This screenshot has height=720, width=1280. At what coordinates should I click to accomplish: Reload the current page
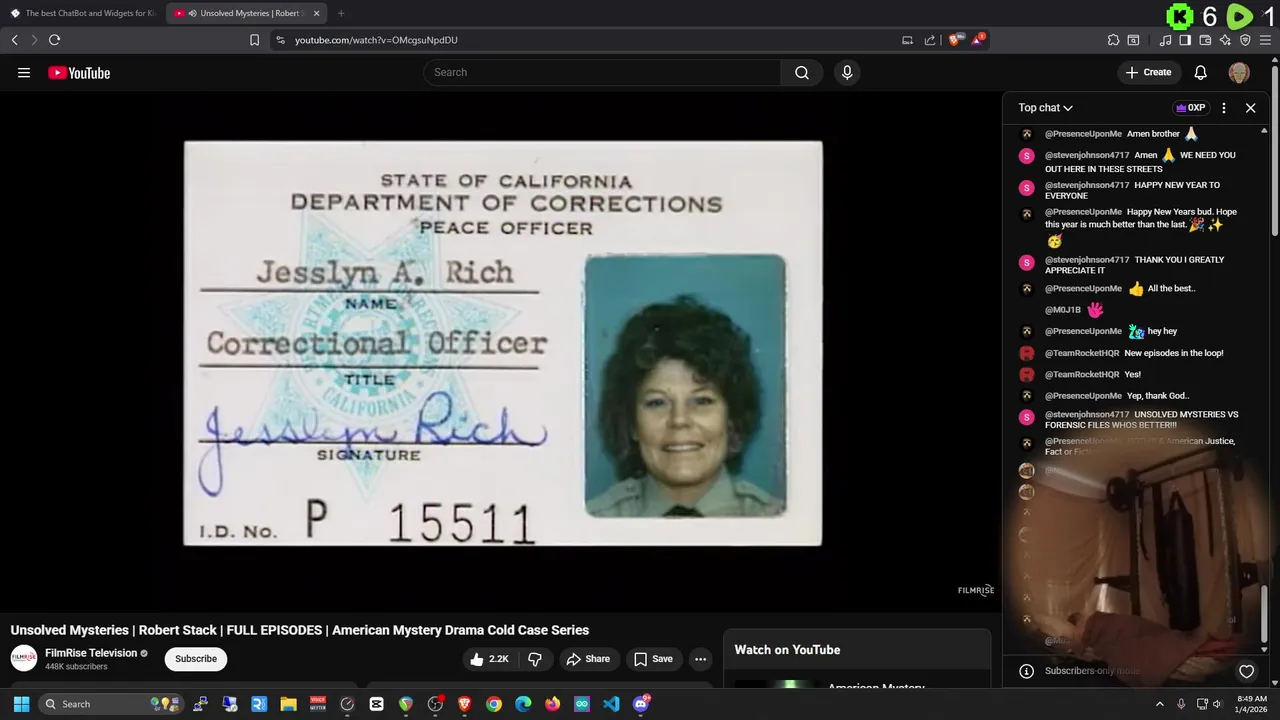pyautogui.click(x=54, y=40)
